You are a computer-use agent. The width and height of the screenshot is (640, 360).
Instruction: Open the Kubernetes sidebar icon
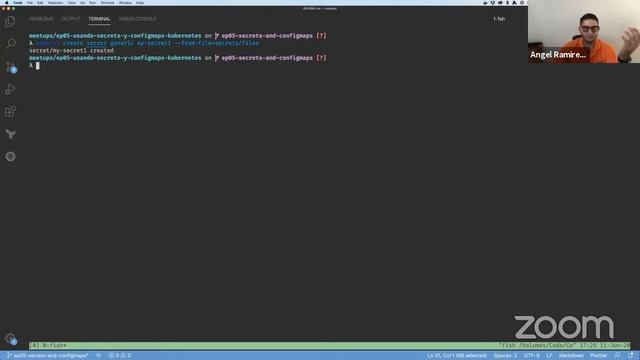11,156
